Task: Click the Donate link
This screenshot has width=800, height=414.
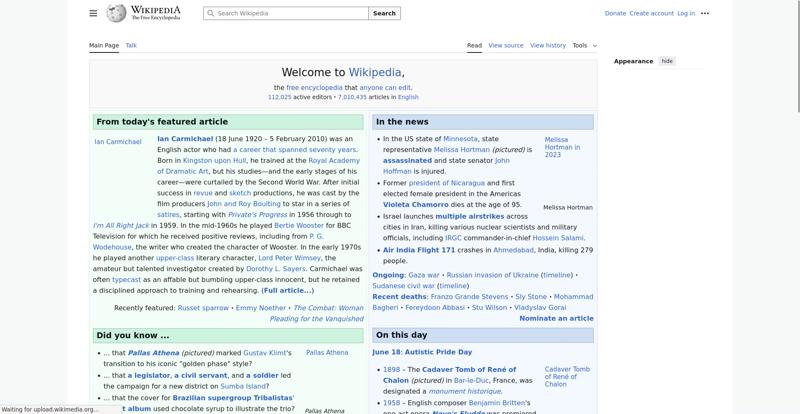Action: point(615,13)
